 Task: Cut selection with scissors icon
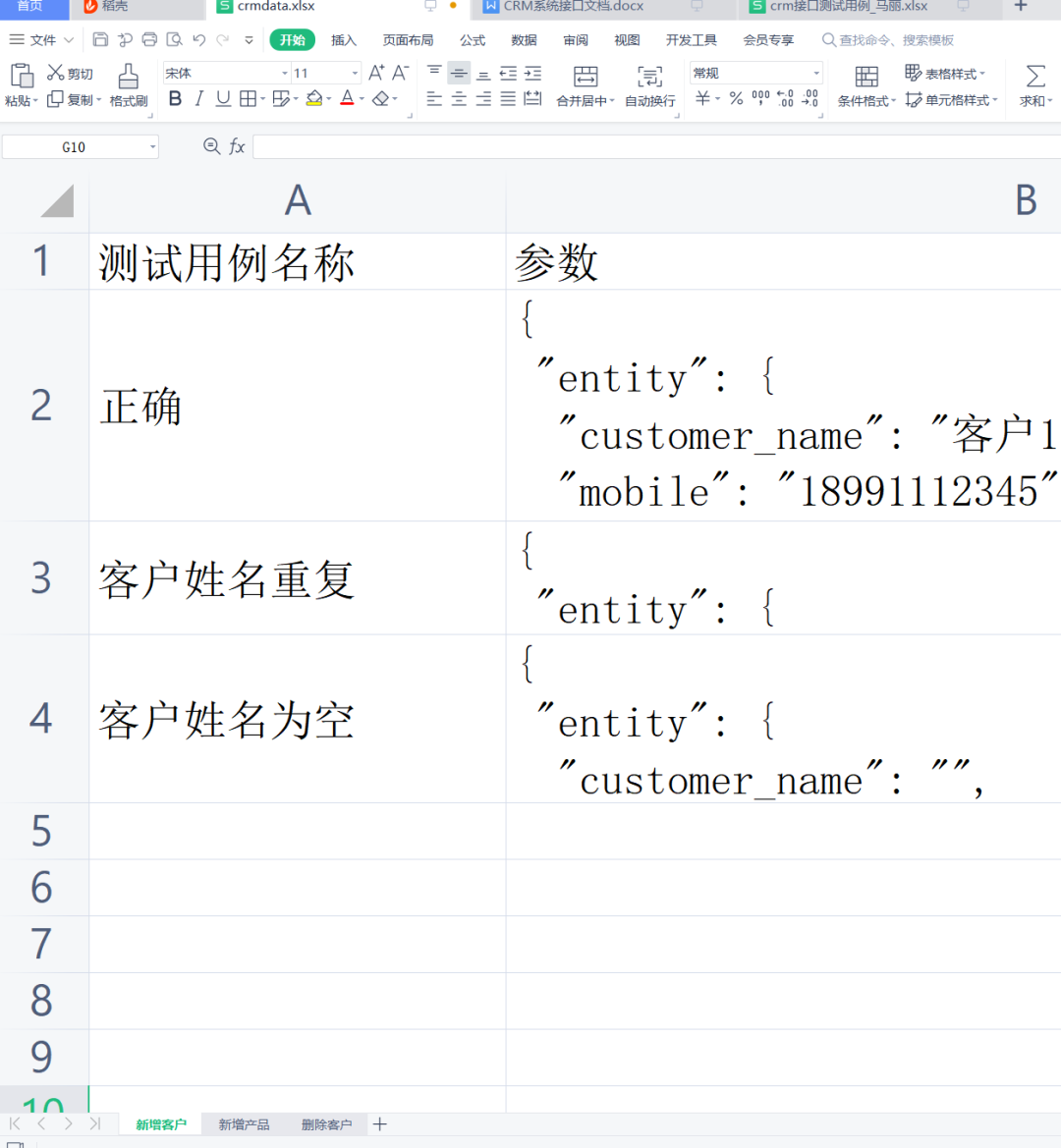[56, 73]
